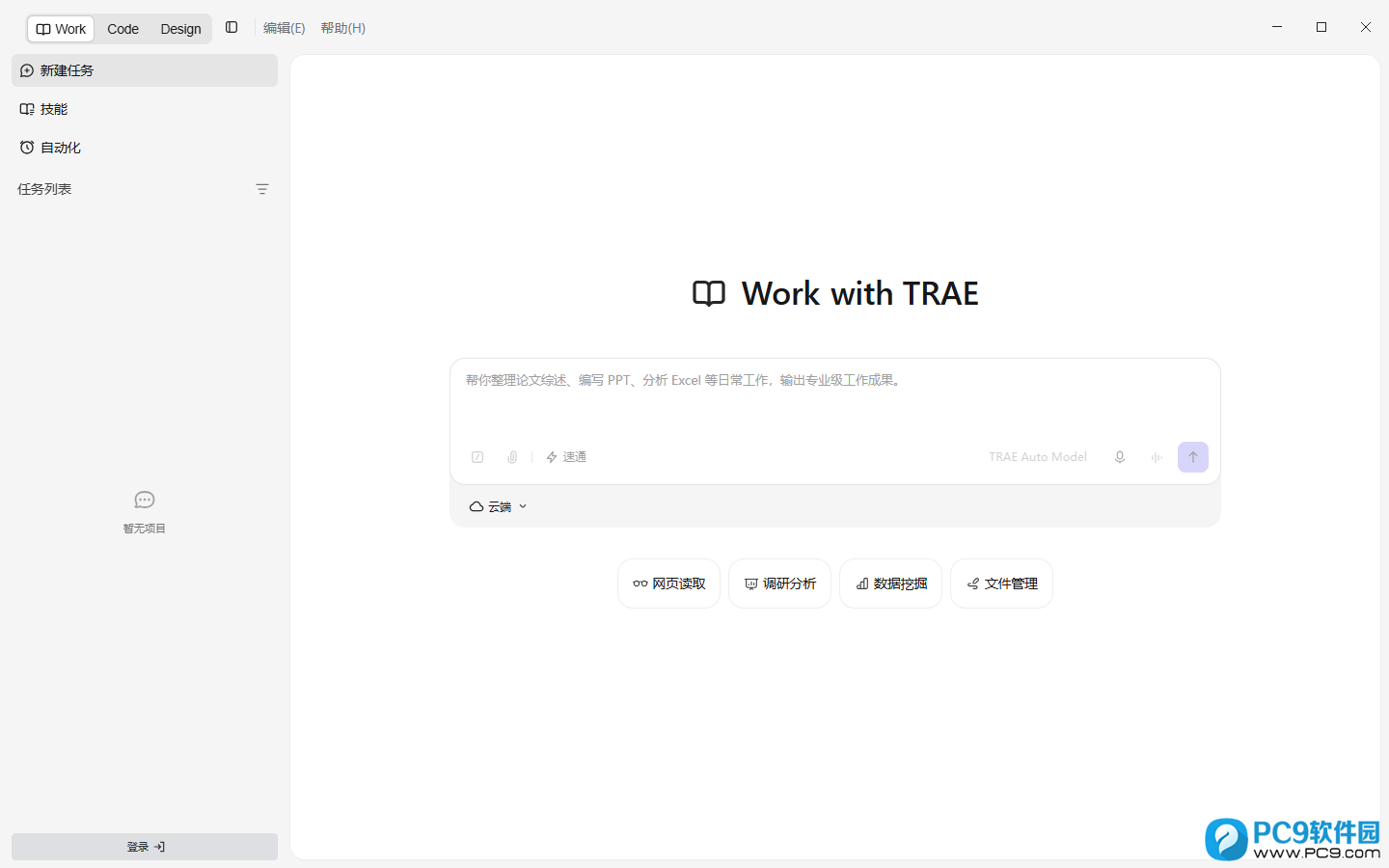Image resolution: width=1389 pixels, height=868 pixels.
Task: Send the message with the arrow button
Action: click(x=1193, y=457)
